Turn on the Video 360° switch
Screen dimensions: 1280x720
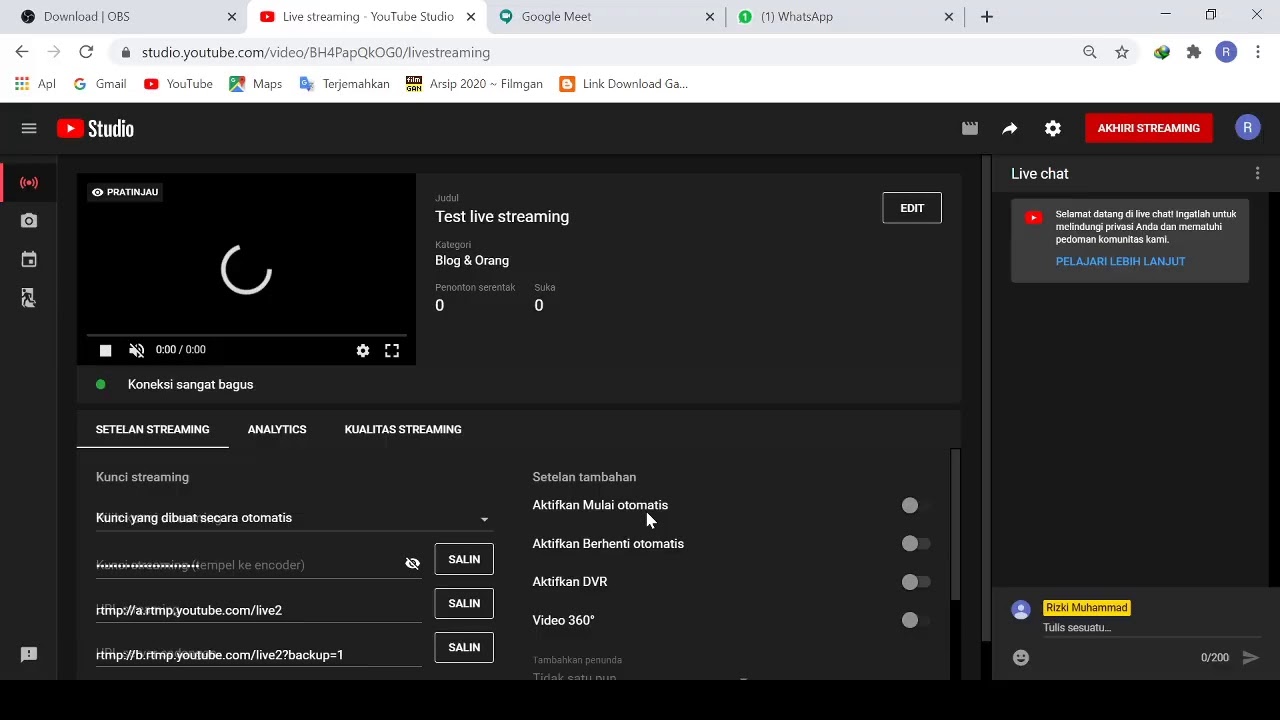point(915,620)
